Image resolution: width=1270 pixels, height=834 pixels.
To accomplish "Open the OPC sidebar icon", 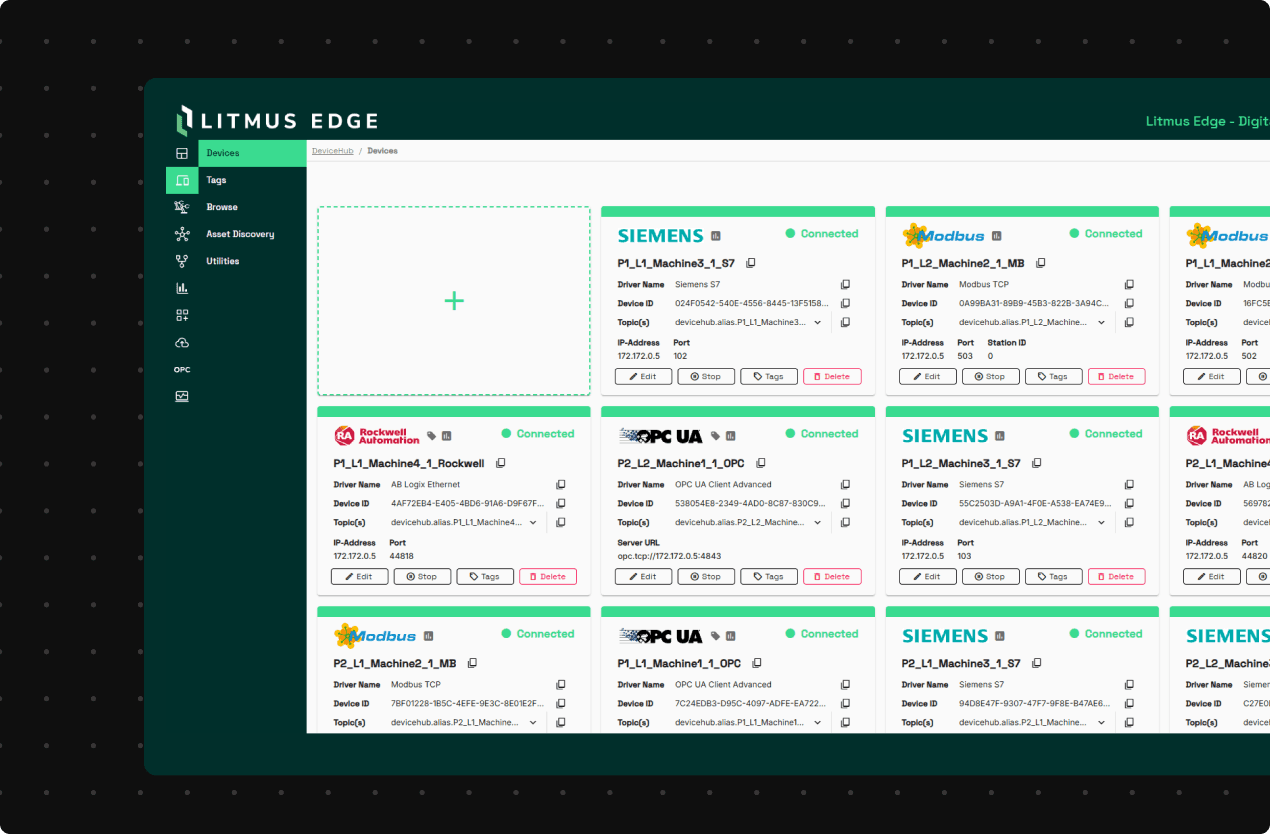I will (x=182, y=370).
